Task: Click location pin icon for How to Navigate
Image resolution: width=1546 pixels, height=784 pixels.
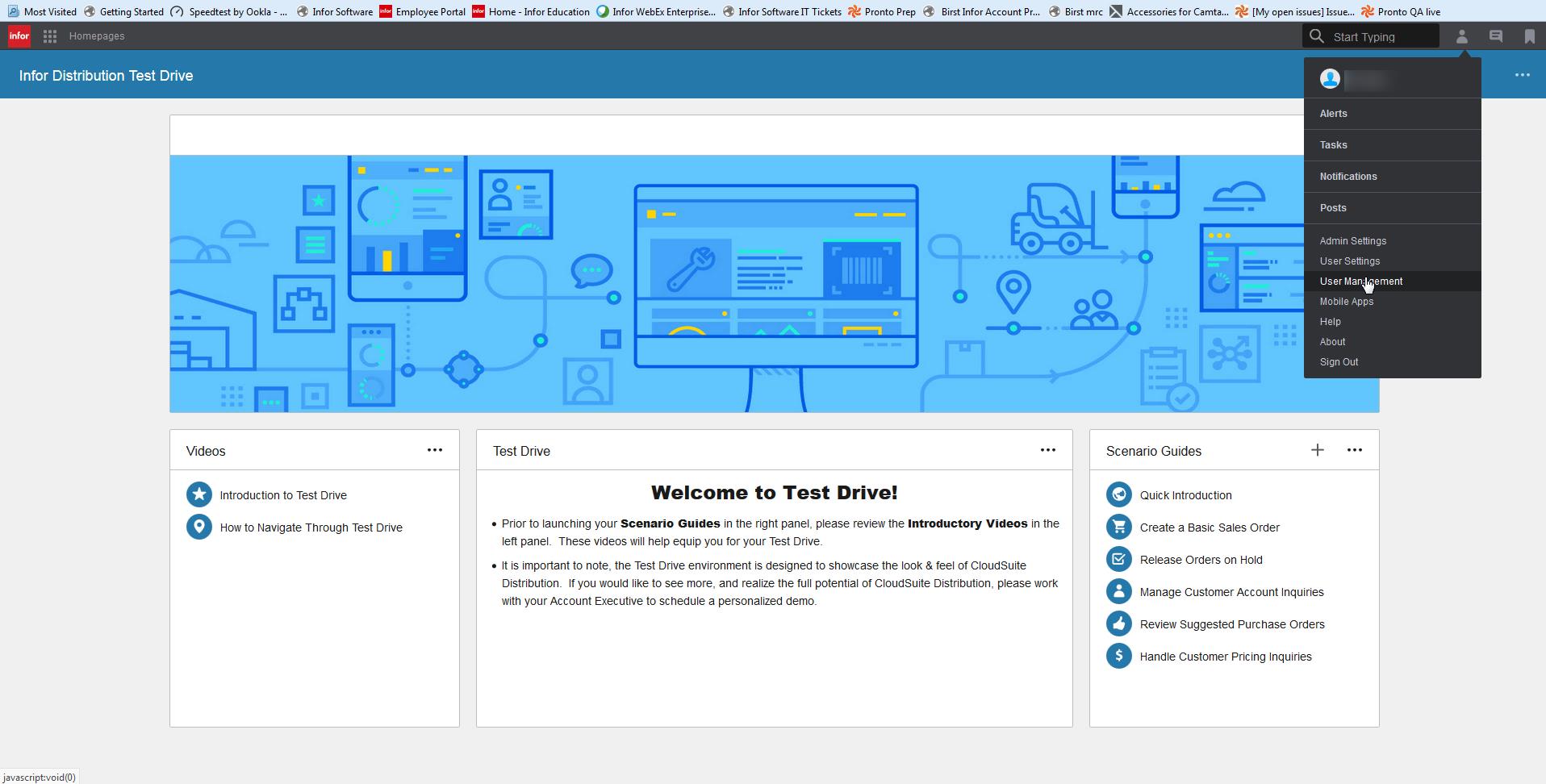Action: [199, 527]
